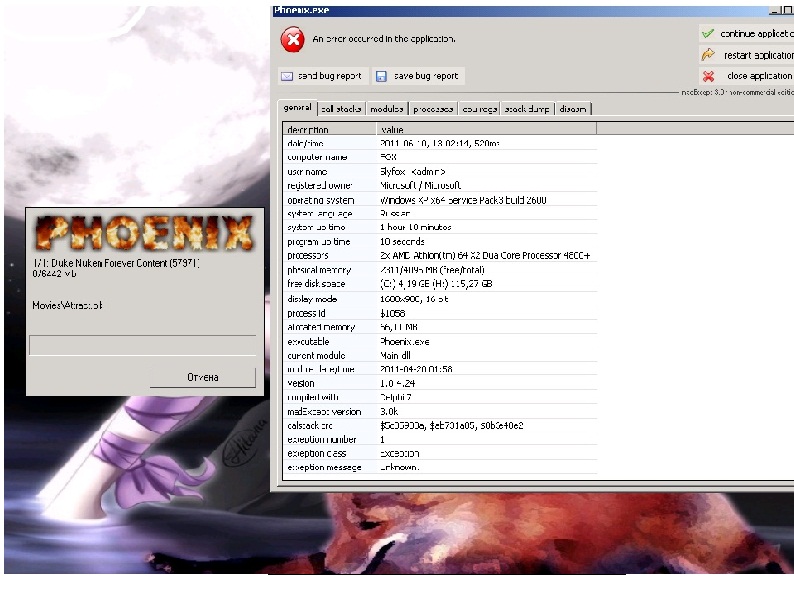The width and height of the screenshot is (794, 594).
Task: Select the date/time row
Action: click(x=440, y=143)
